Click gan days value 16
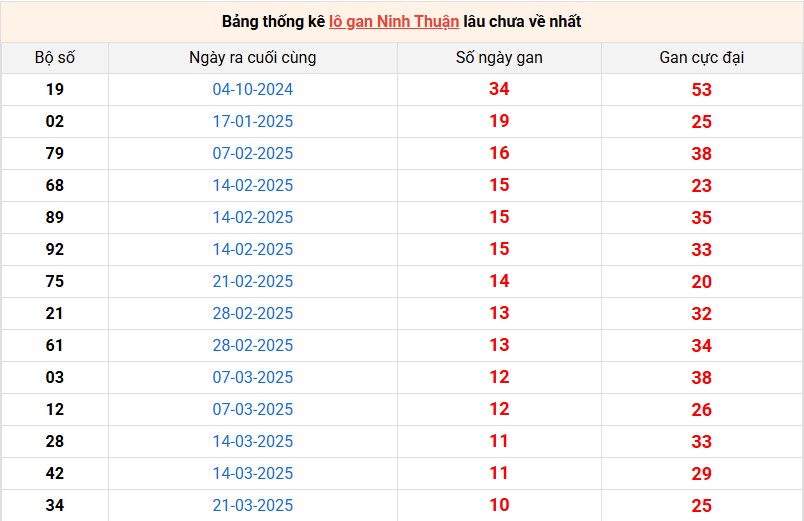This screenshot has width=804, height=521. pyautogui.click(x=499, y=153)
